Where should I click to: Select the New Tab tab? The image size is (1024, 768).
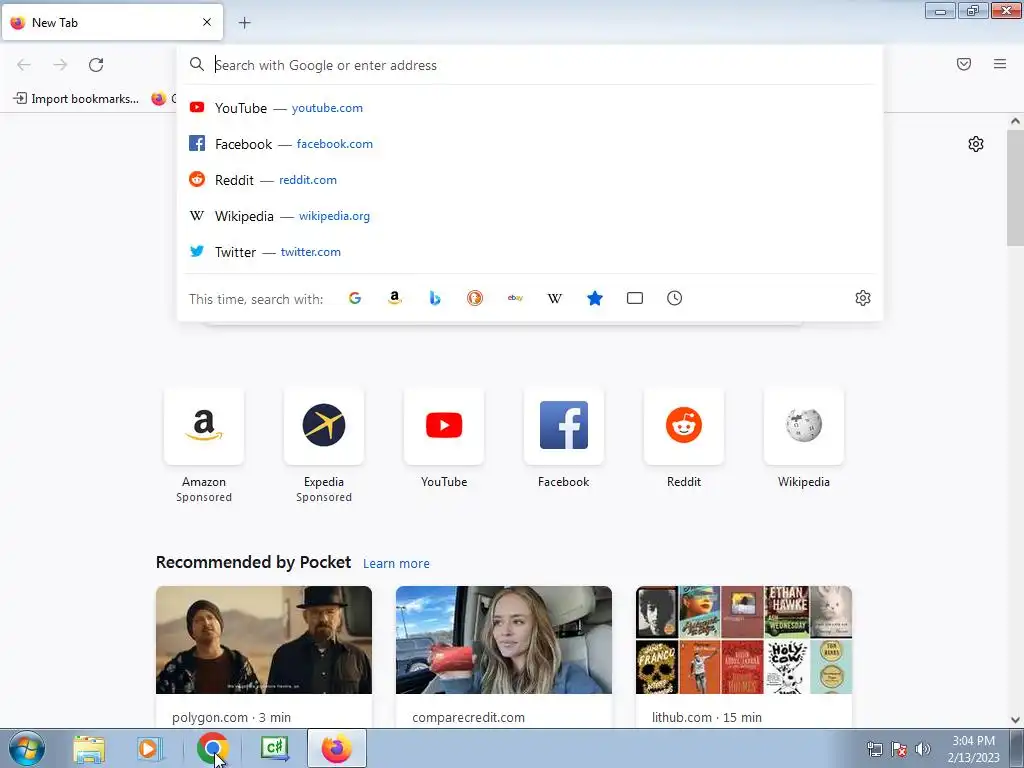[112, 23]
